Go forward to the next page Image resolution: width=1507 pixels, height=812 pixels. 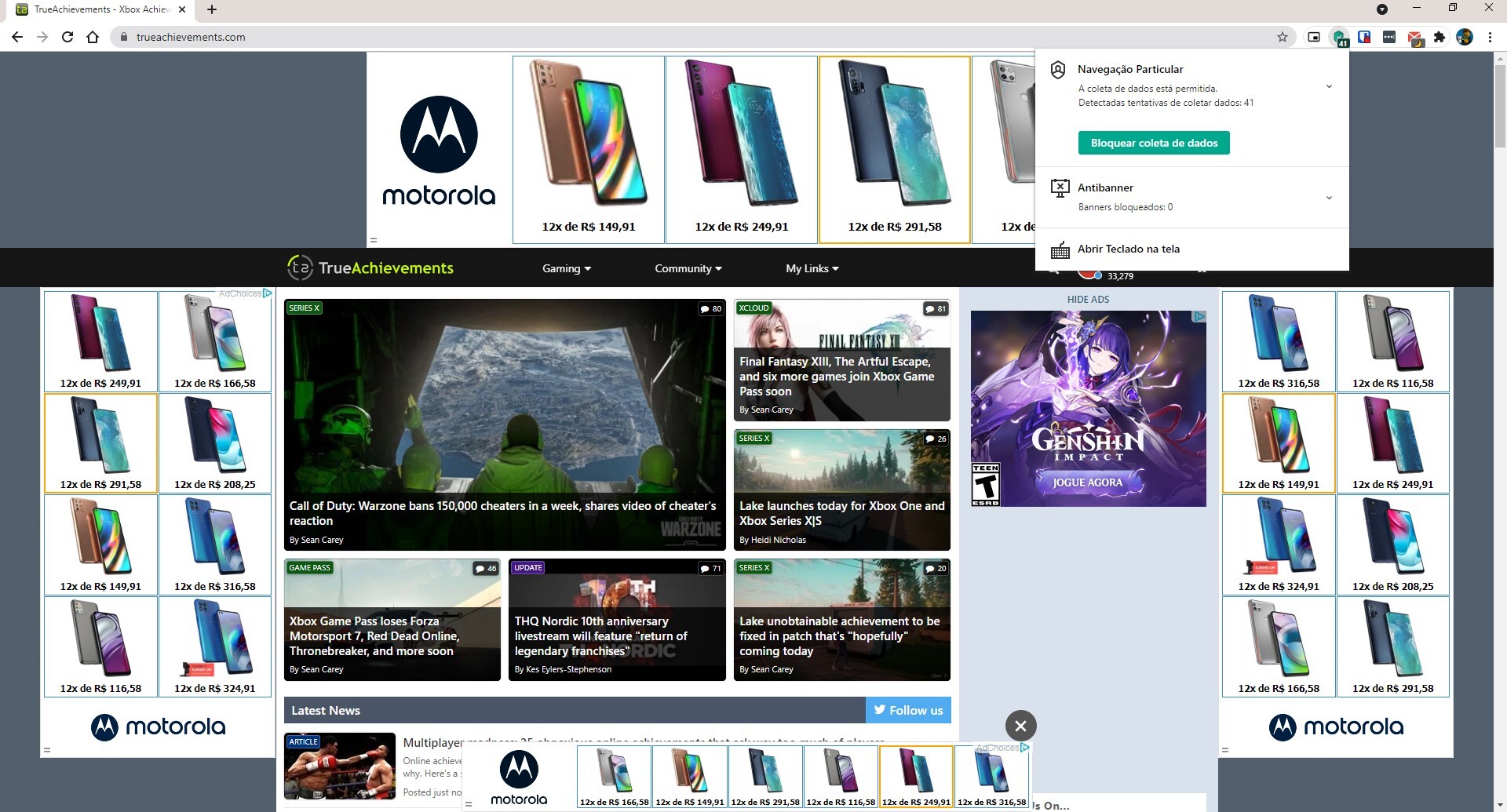(42, 37)
